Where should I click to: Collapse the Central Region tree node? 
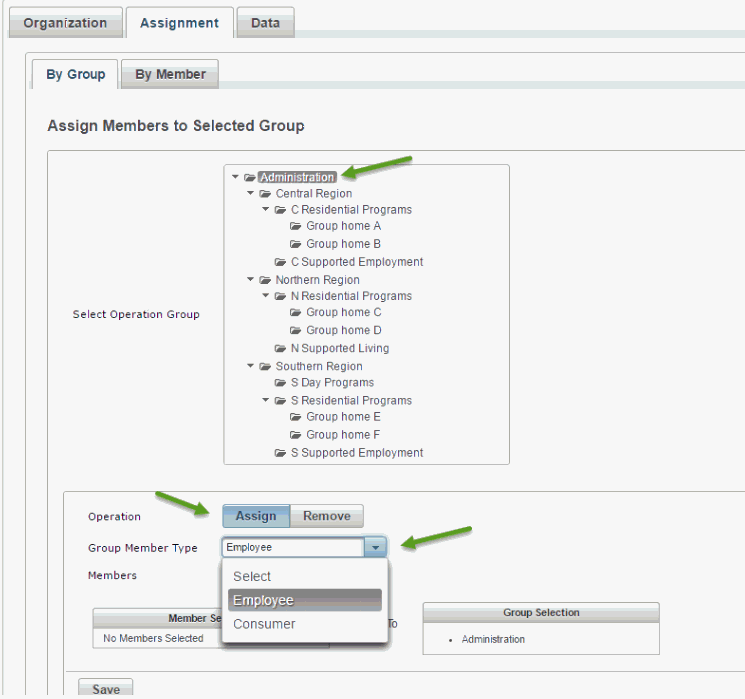(251, 193)
